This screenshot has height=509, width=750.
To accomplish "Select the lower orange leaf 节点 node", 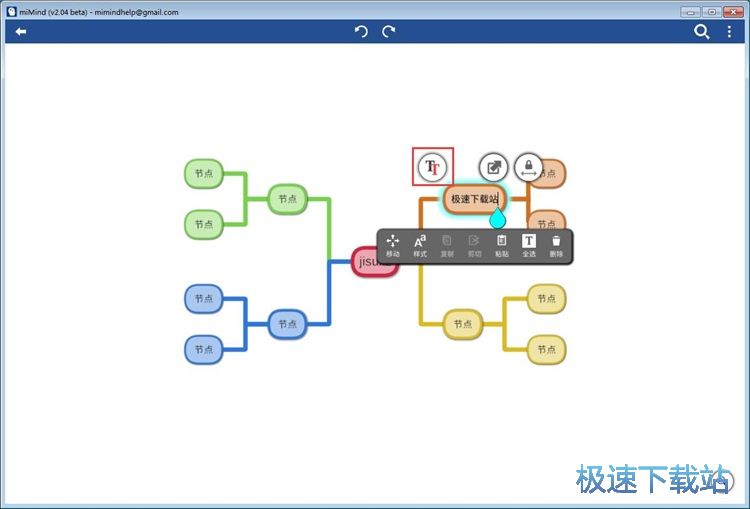I will pyautogui.click(x=547, y=221).
